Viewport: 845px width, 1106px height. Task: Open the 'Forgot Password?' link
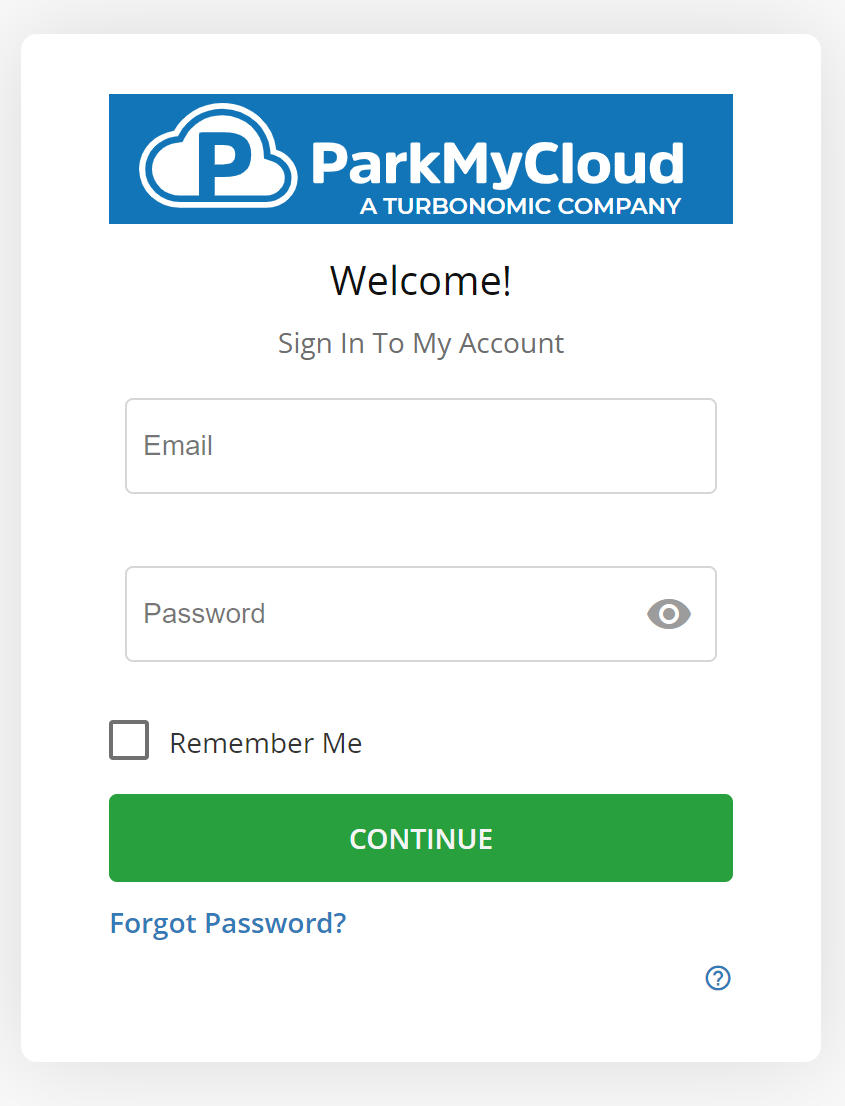[228, 923]
